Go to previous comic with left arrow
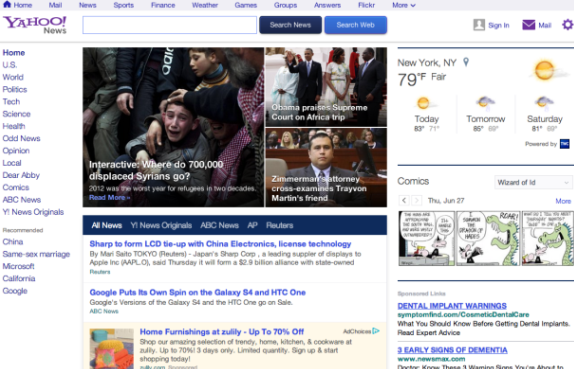The width and height of the screenshot is (574, 369). coord(404,201)
